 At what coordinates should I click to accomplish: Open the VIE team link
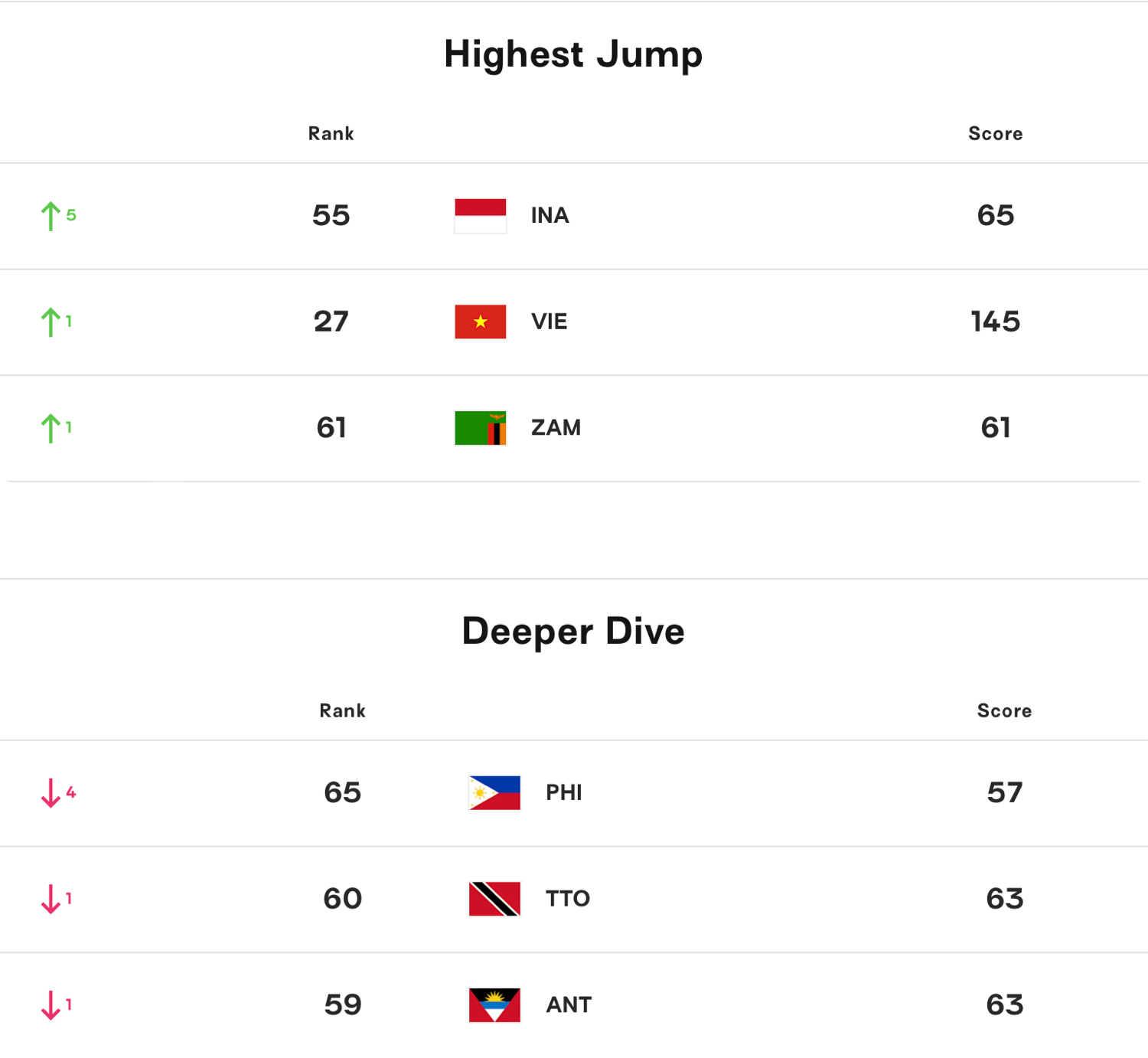pos(550,322)
